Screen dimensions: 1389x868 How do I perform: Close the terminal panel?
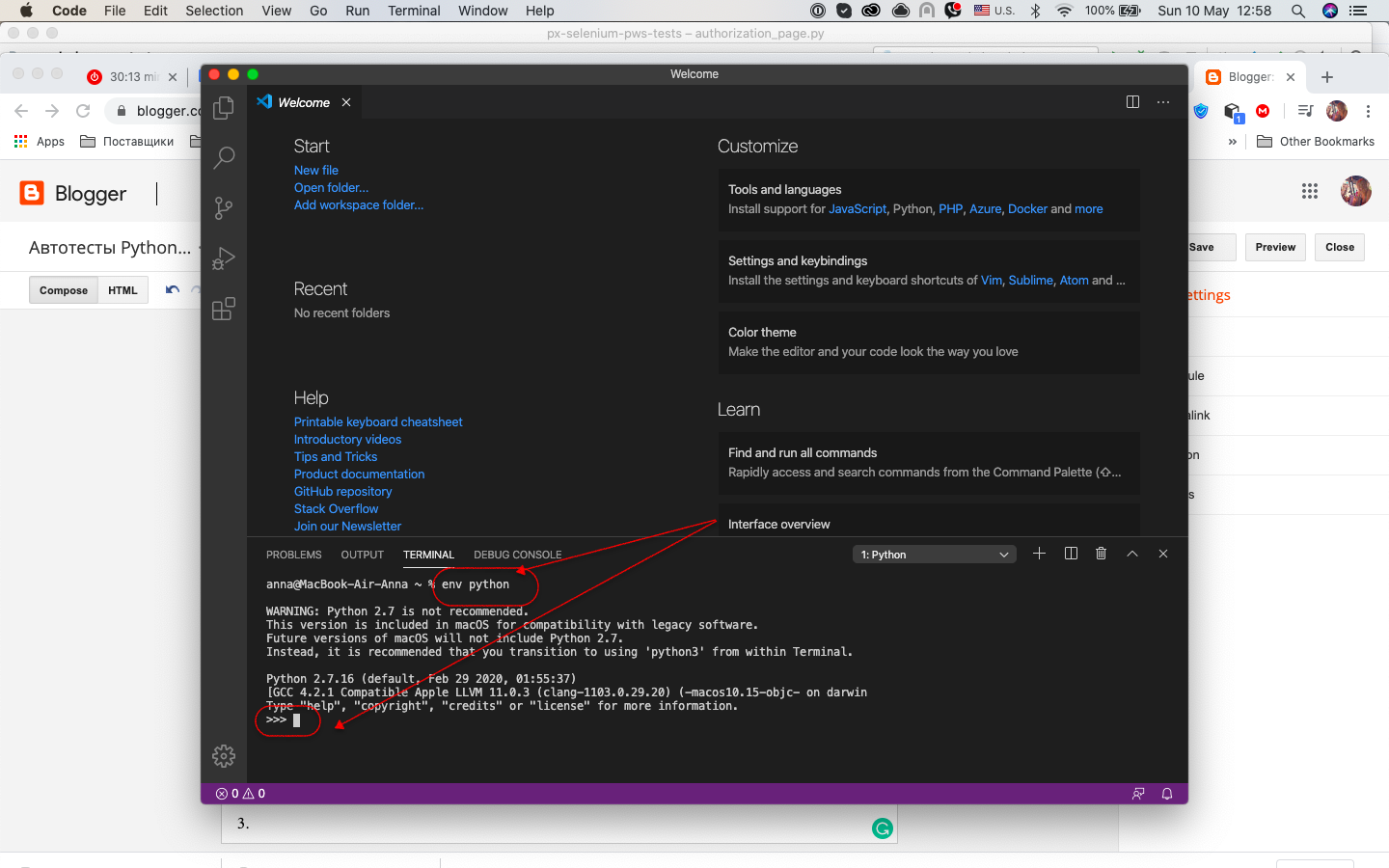(x=1163, y=554)
